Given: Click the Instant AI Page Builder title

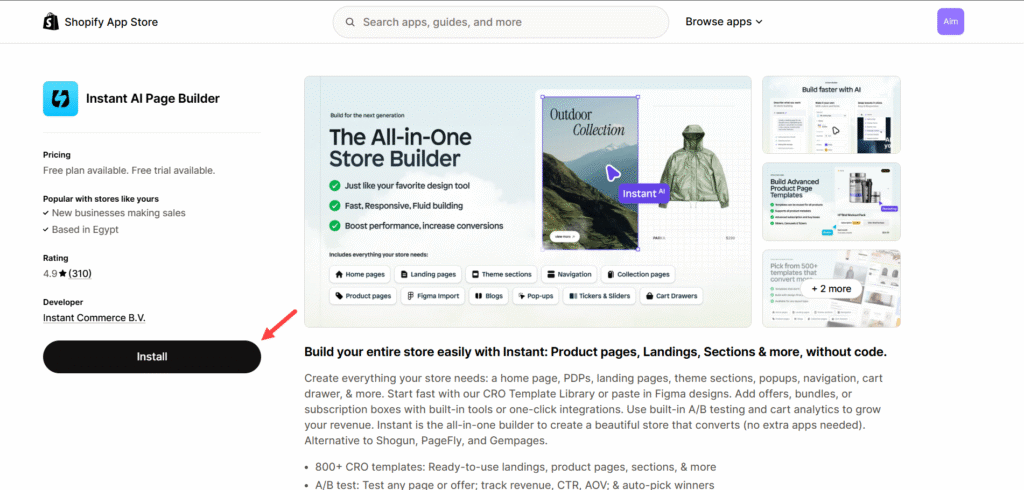Looking at the screenshot, I should click(x=153, y=99).
